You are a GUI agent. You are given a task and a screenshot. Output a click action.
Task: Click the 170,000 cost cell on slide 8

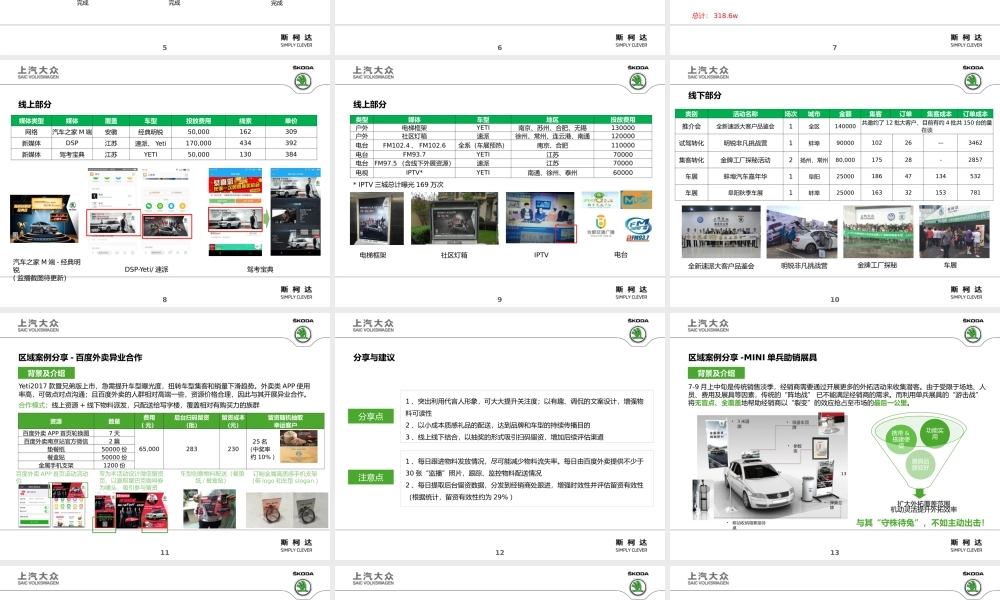coord(198,143)
